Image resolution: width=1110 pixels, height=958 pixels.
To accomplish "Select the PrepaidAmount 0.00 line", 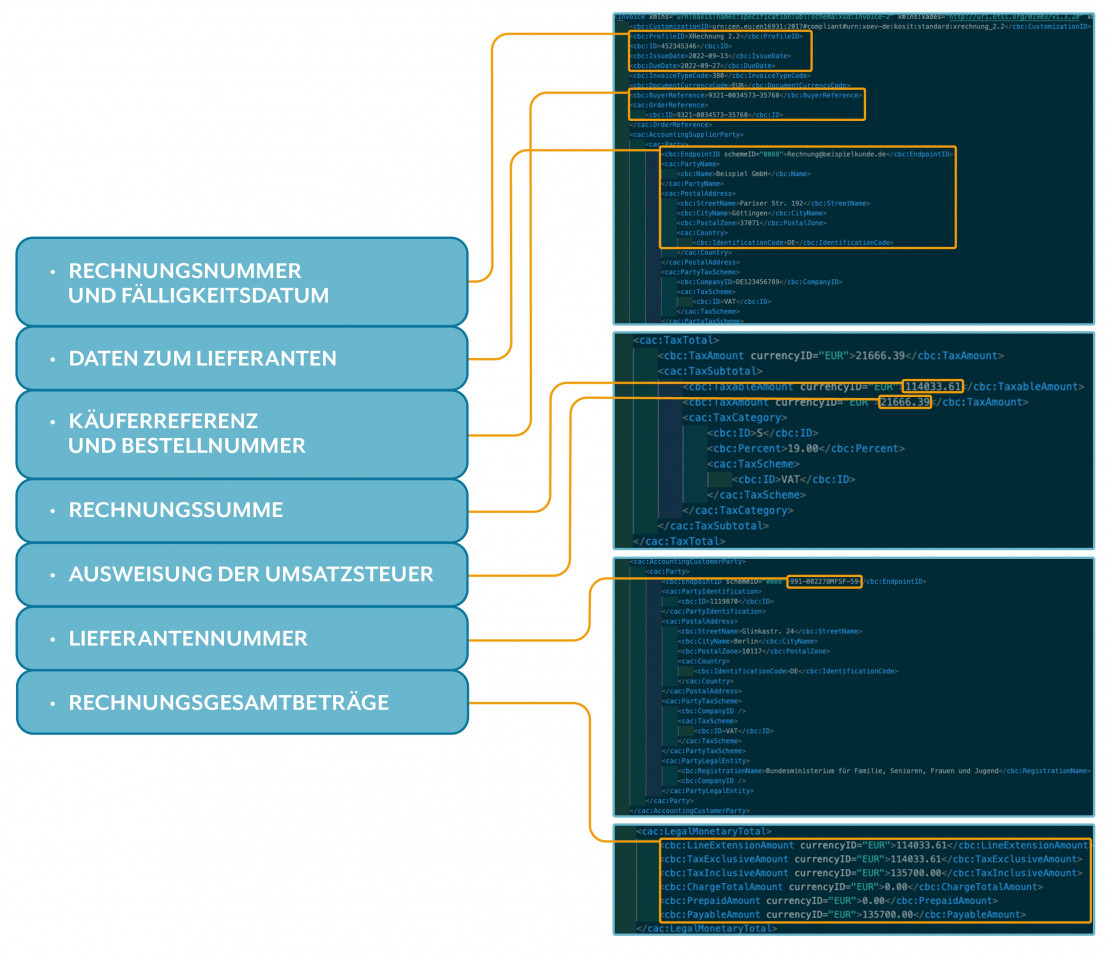I will [x=830, y=901].
